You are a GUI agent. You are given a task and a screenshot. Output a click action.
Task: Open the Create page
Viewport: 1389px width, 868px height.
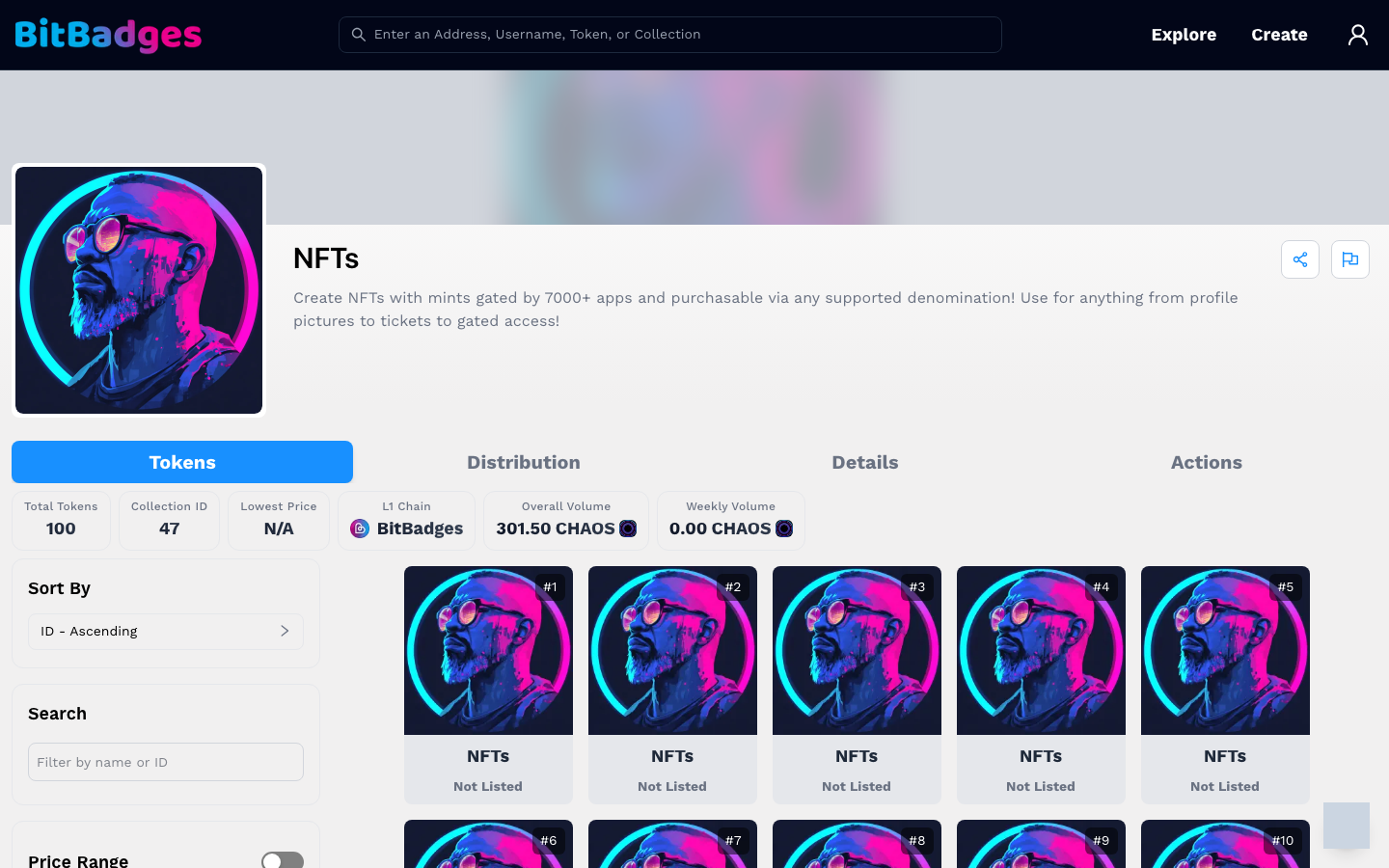tap(1279, 35)
